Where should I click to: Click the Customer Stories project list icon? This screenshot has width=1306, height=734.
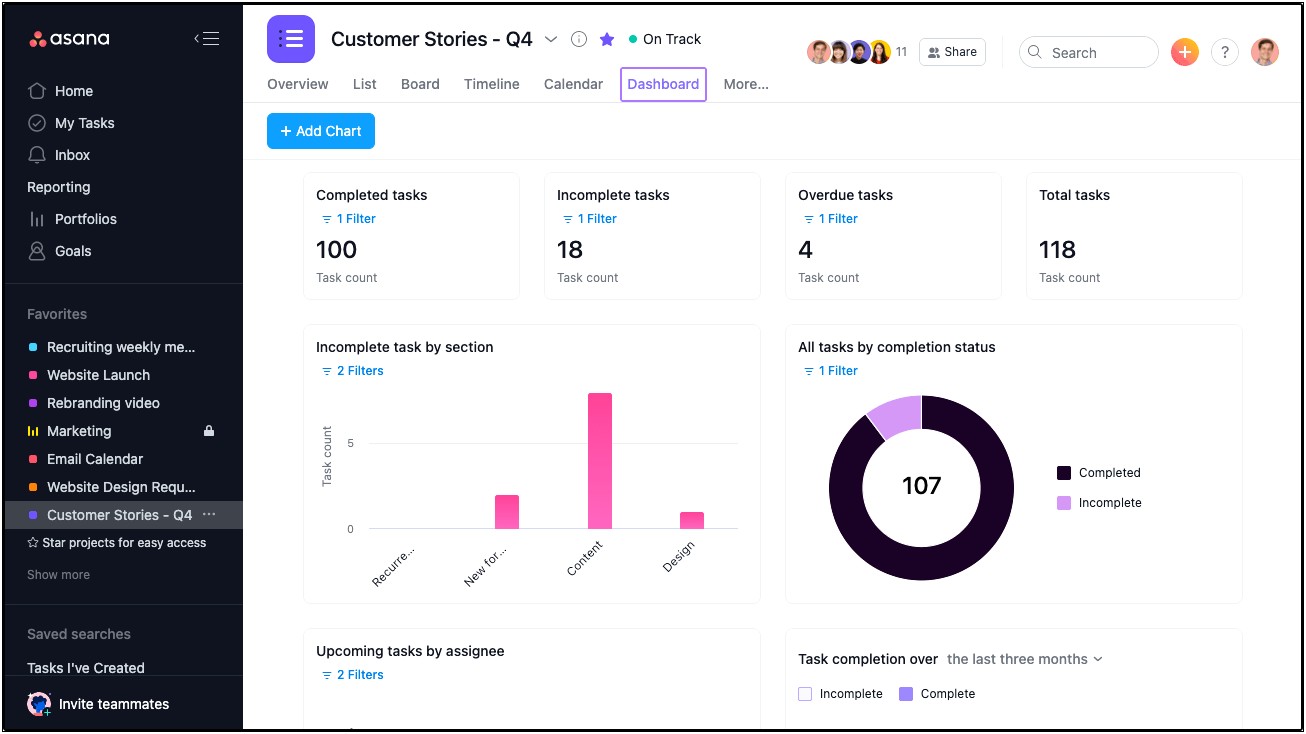click(x=291, y=39)
